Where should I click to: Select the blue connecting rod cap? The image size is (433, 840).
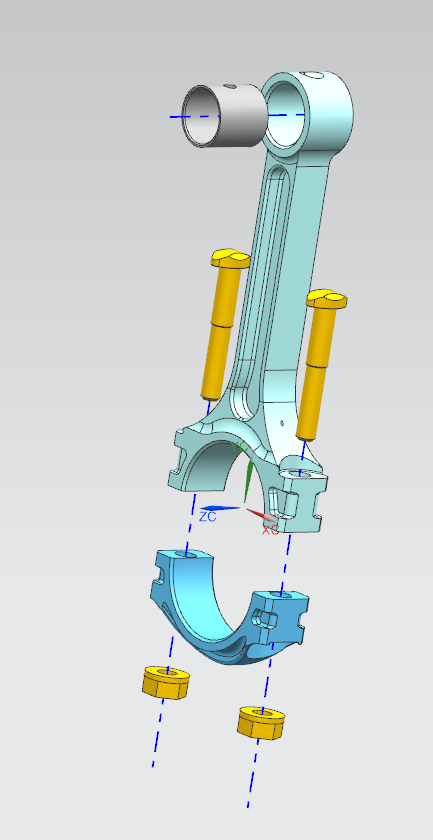coord(229,606)
